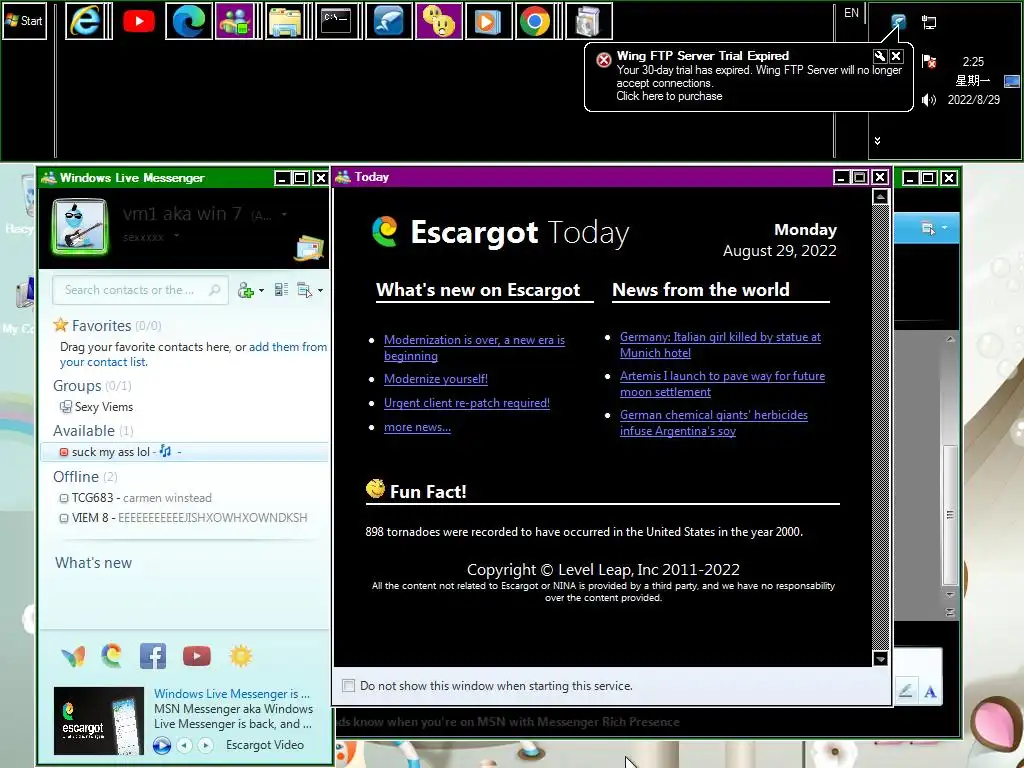Viewport: 1024px width, 768px height.
Task: Open the yellow smiley taskbar app
Action: click(x=438, y=21)
